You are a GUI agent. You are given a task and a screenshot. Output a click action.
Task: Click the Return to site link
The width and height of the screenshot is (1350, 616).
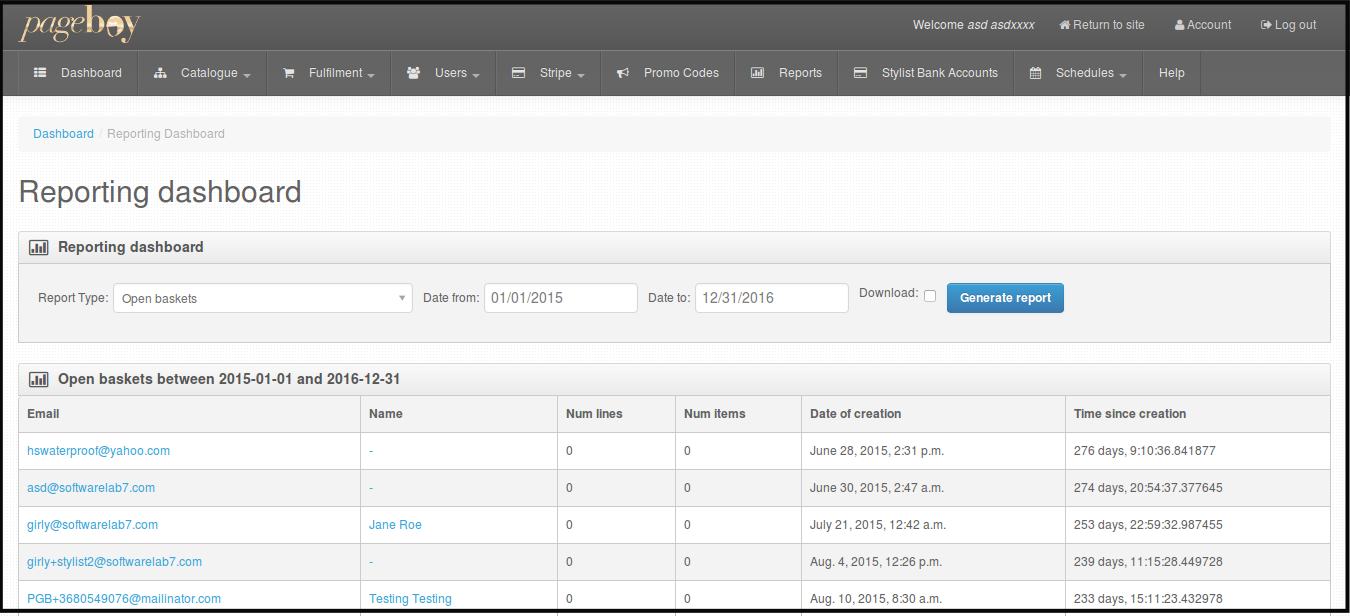click(x=1102, y=25)
